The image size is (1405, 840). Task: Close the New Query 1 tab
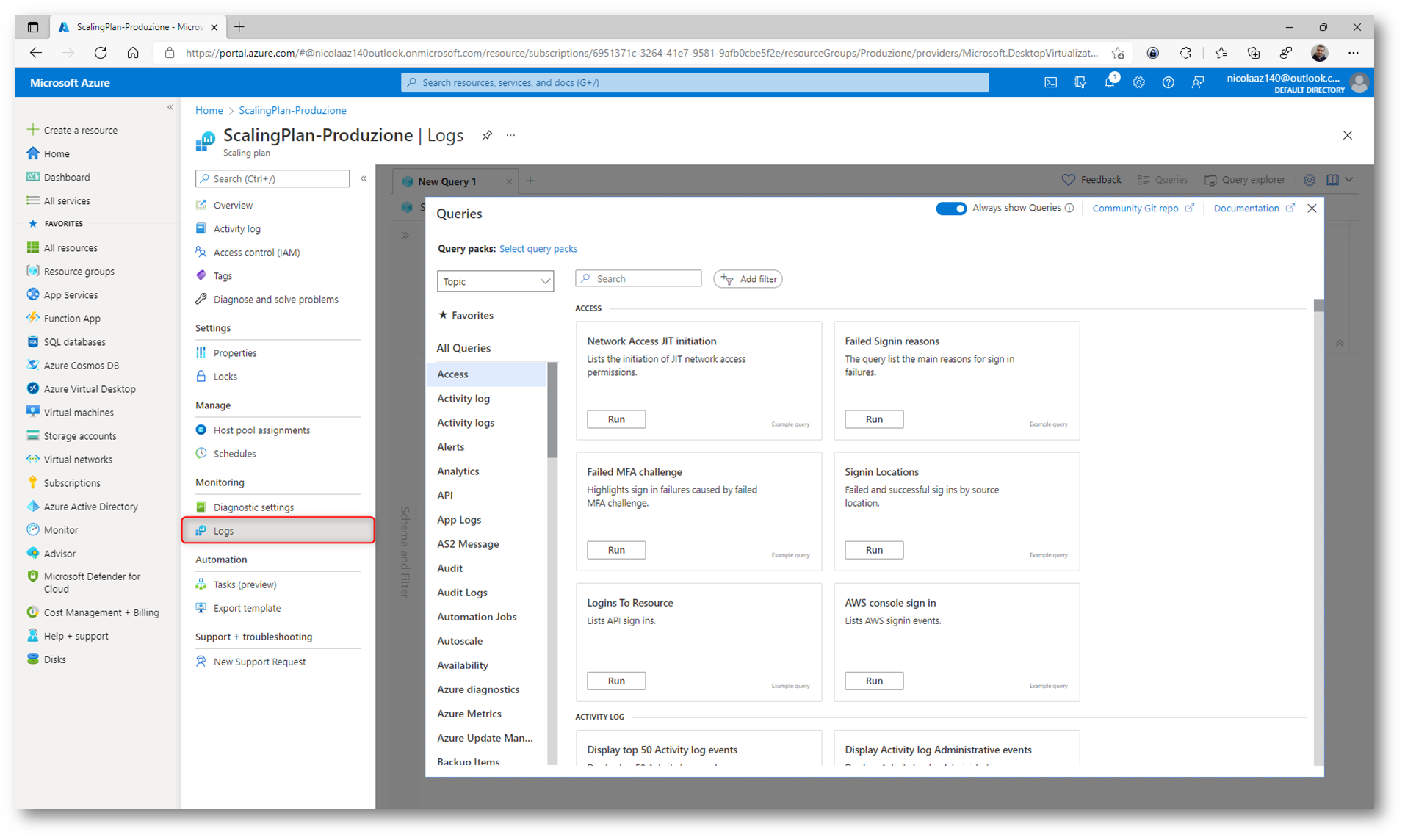point(509,181)
